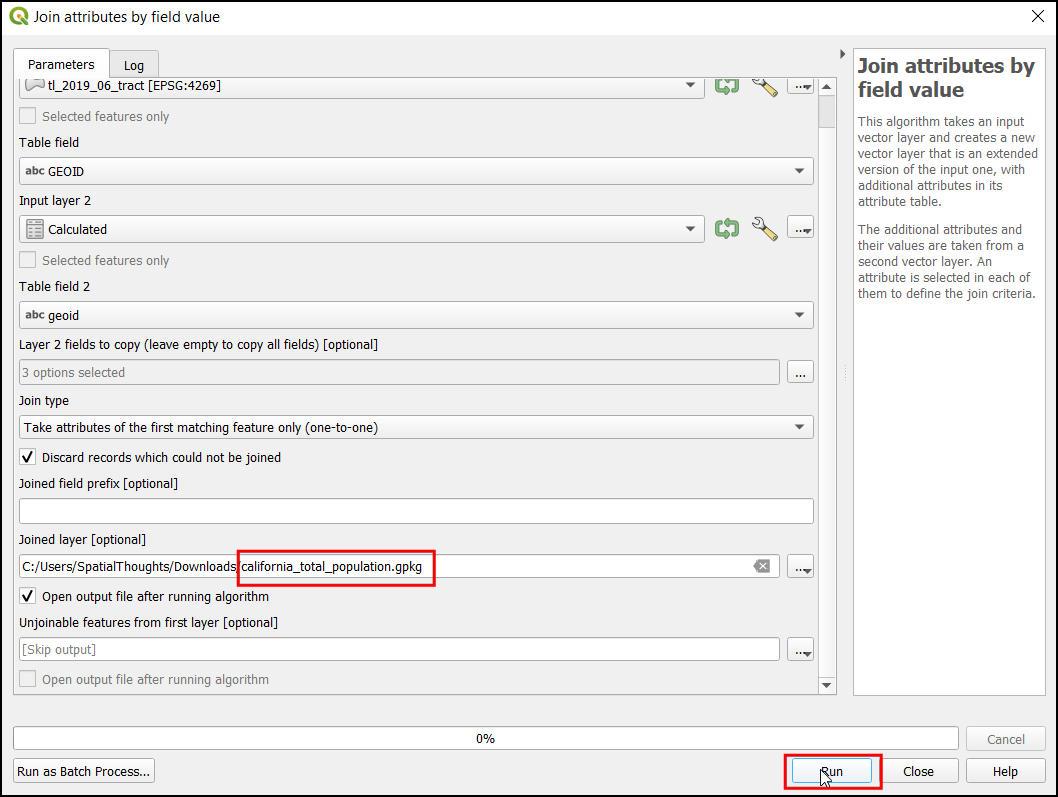Open the Table field 2 geoid dropdown

pyautogui.click(x=416, y=315)
